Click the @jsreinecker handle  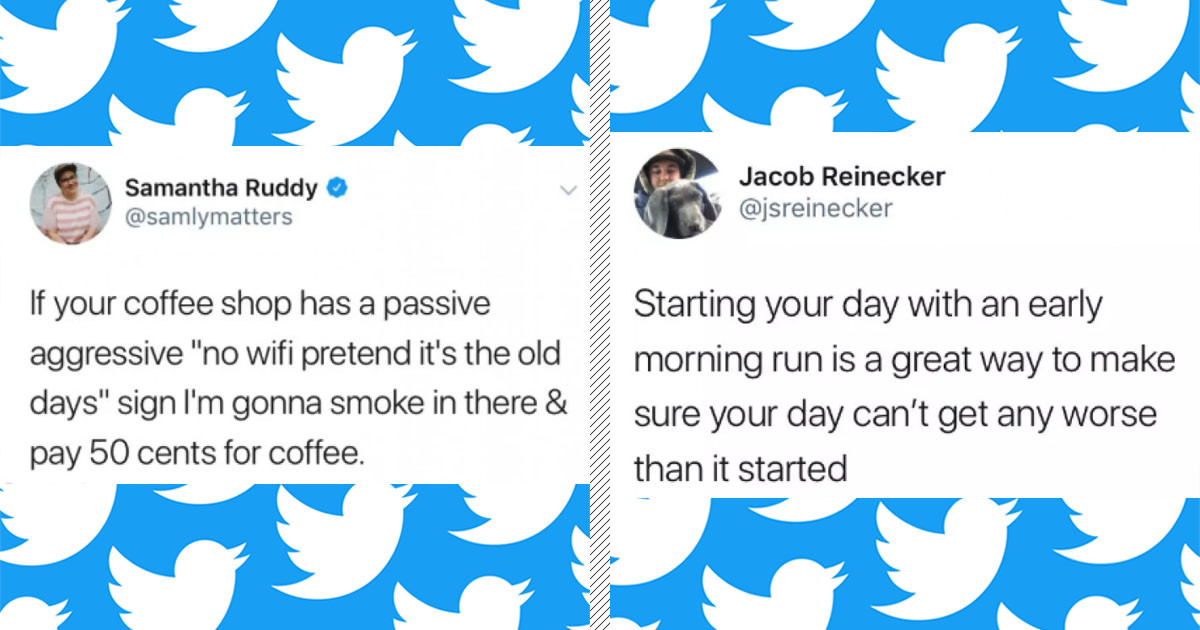pyautogui.click(x=817, y=209)
